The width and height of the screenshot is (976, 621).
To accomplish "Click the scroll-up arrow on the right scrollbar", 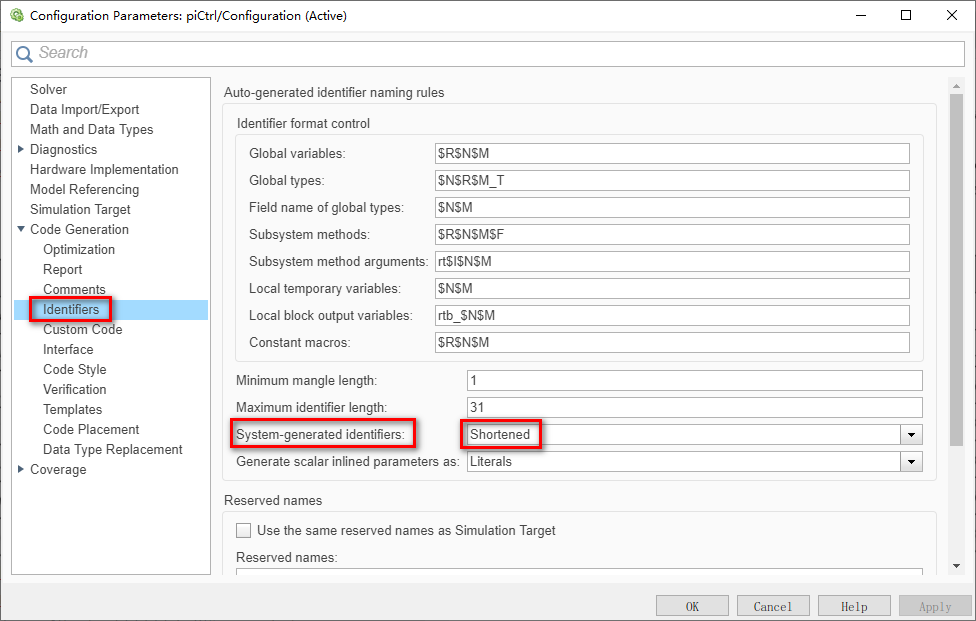I will point(955,85).
